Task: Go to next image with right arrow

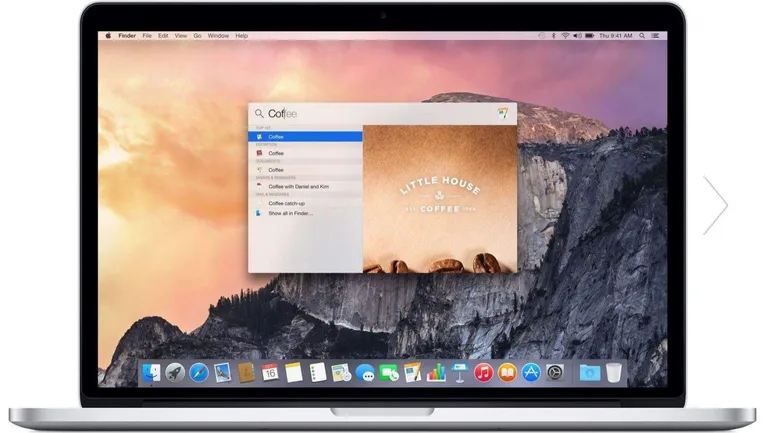Action: 715,205
